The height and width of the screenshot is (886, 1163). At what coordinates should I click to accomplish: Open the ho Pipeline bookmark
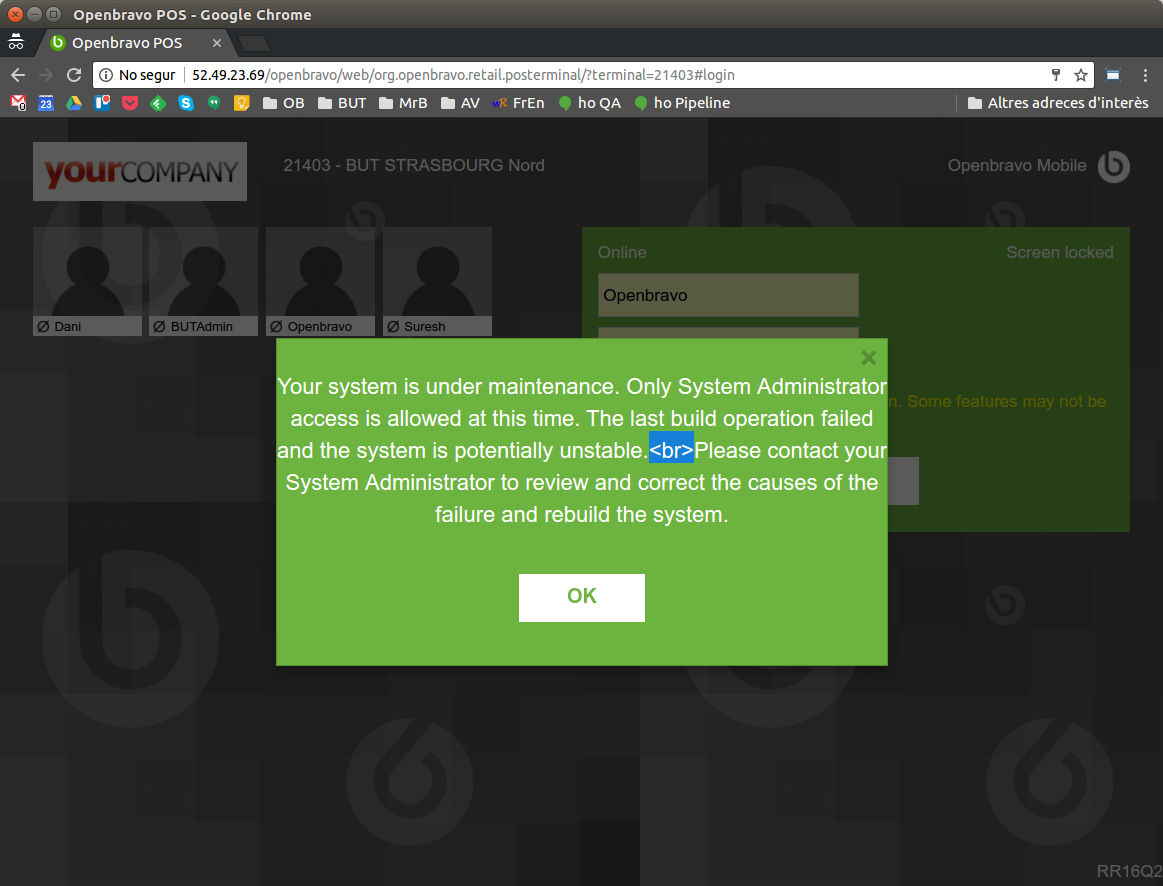(682, 103)
